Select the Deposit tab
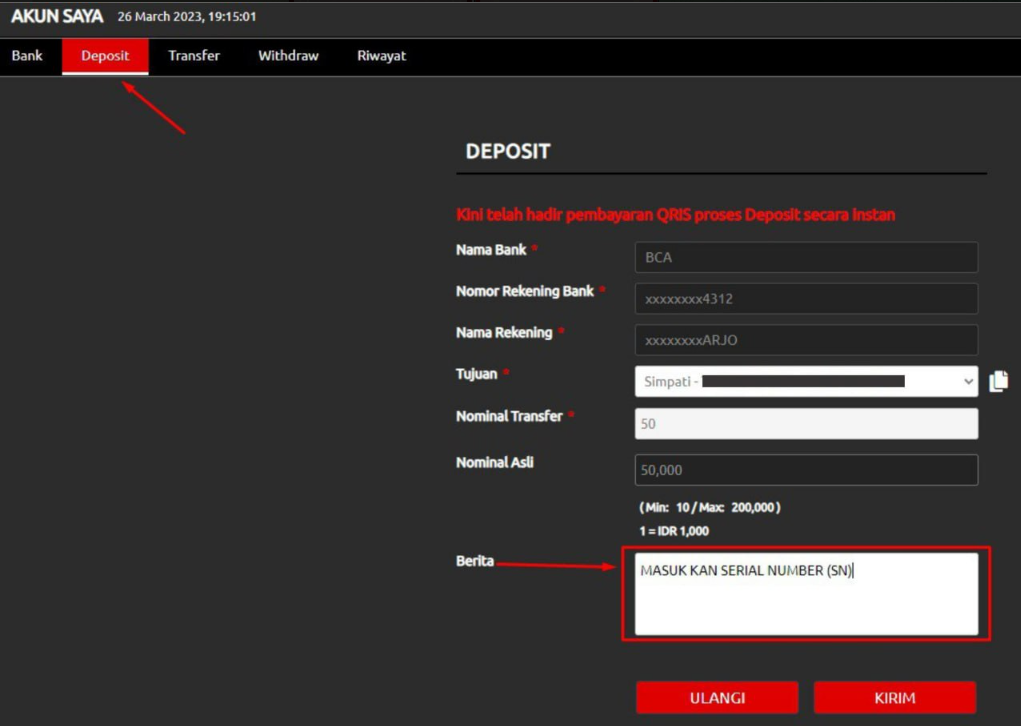Screen dimensions: 1021x726 pyautogui.click(x=105, y=56)
